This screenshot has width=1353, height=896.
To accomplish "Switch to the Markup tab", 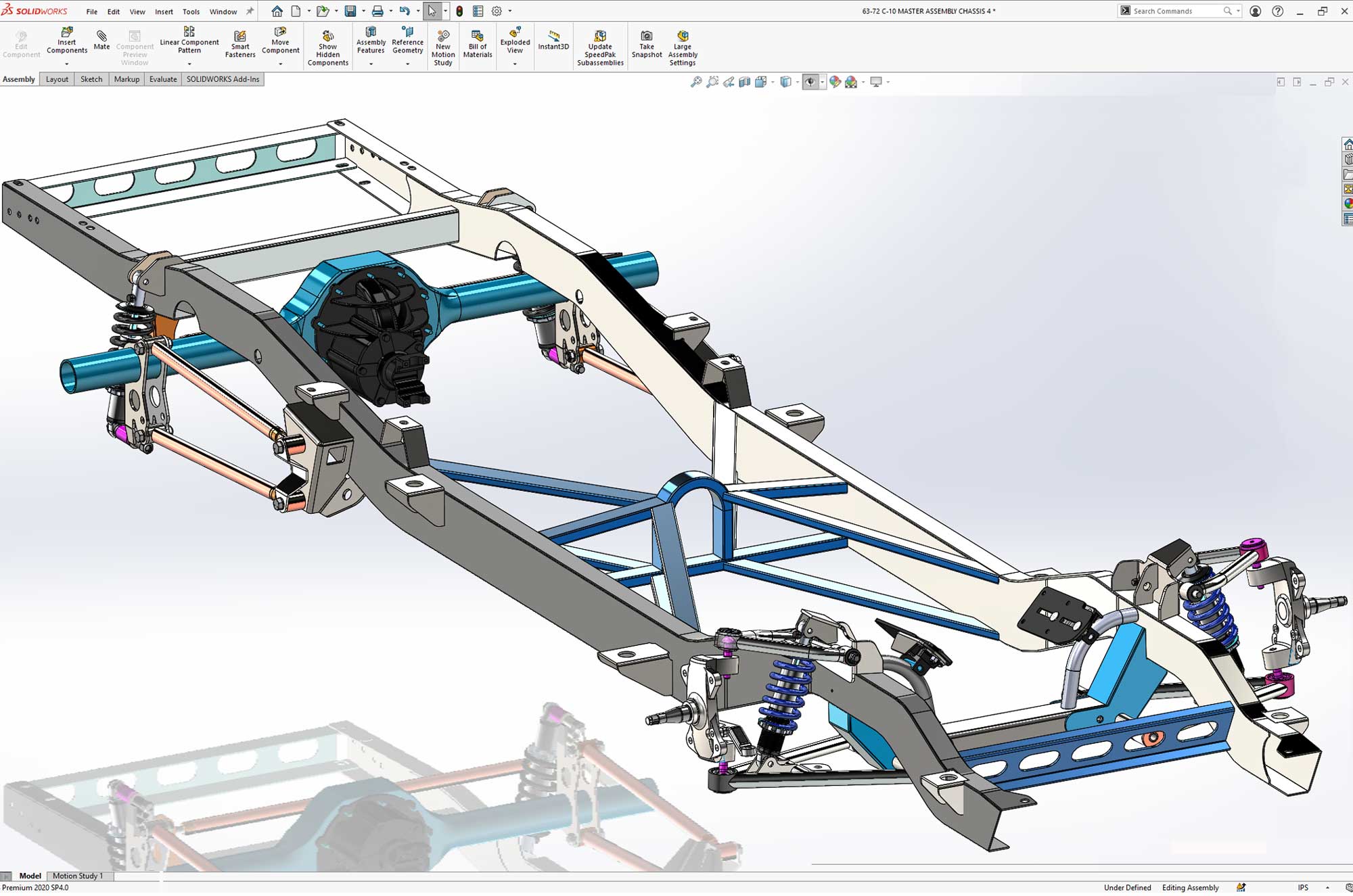I will (127, 79).
